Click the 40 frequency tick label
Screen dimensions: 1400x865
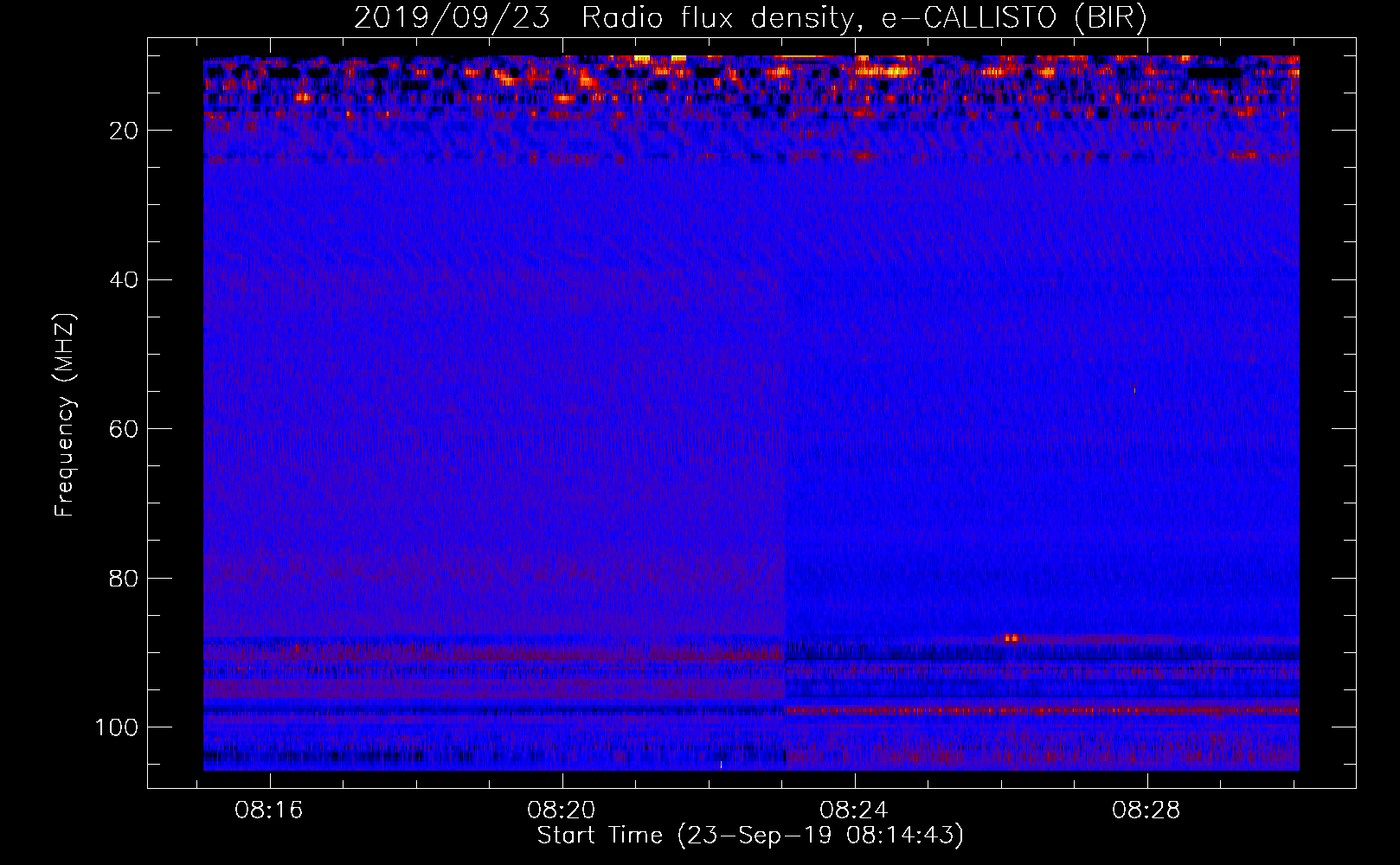pos(124,279)
